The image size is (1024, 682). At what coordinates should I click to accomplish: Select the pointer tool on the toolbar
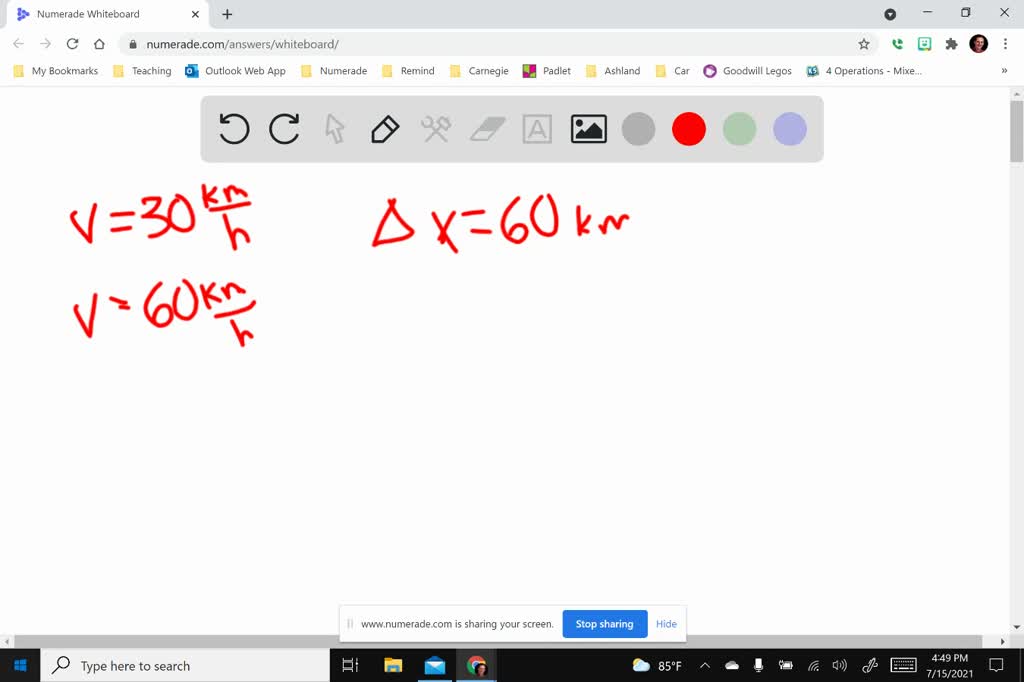click(x=334, y=128)
